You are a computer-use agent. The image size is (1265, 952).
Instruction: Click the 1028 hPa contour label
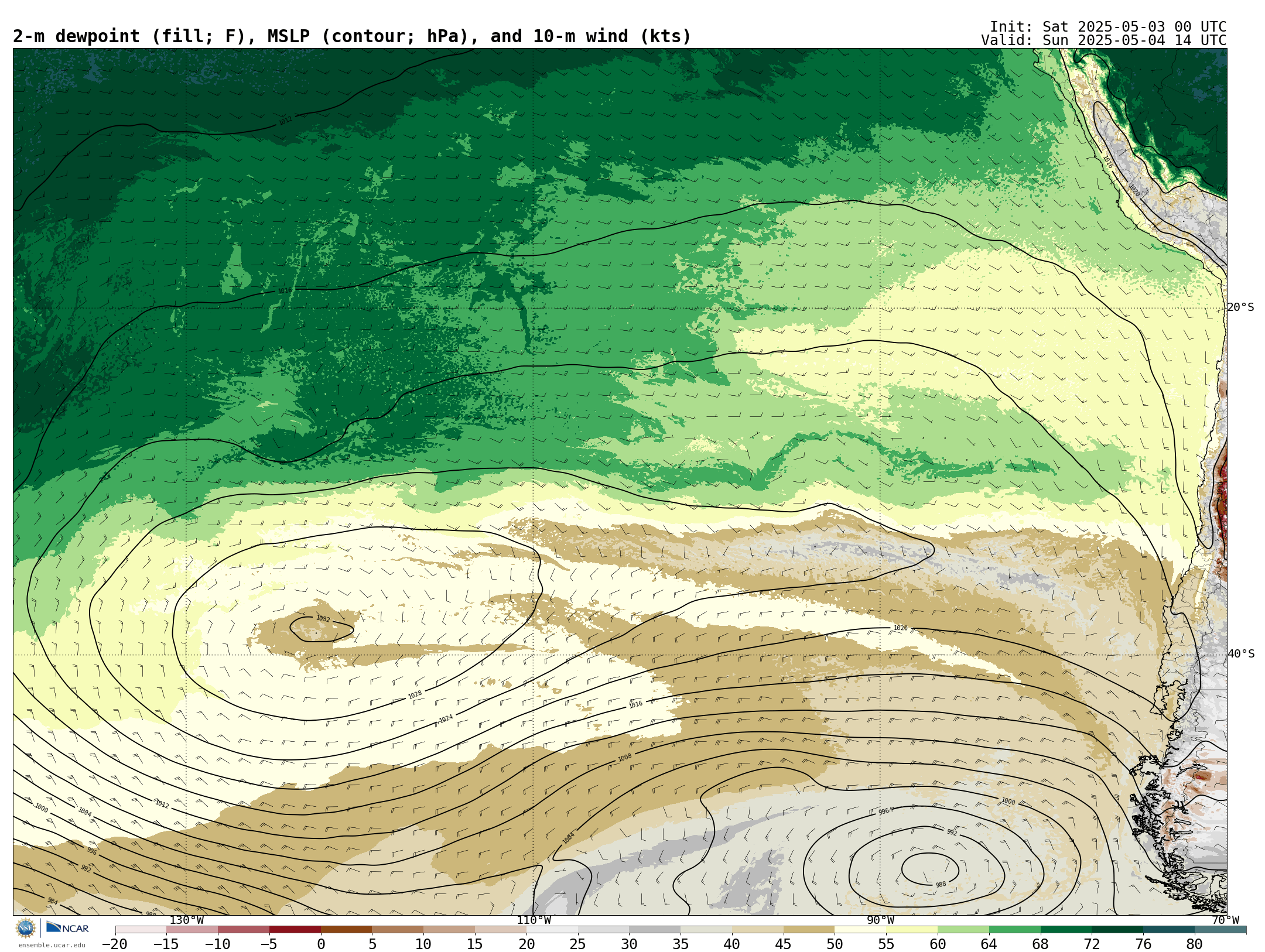point(415,695)
